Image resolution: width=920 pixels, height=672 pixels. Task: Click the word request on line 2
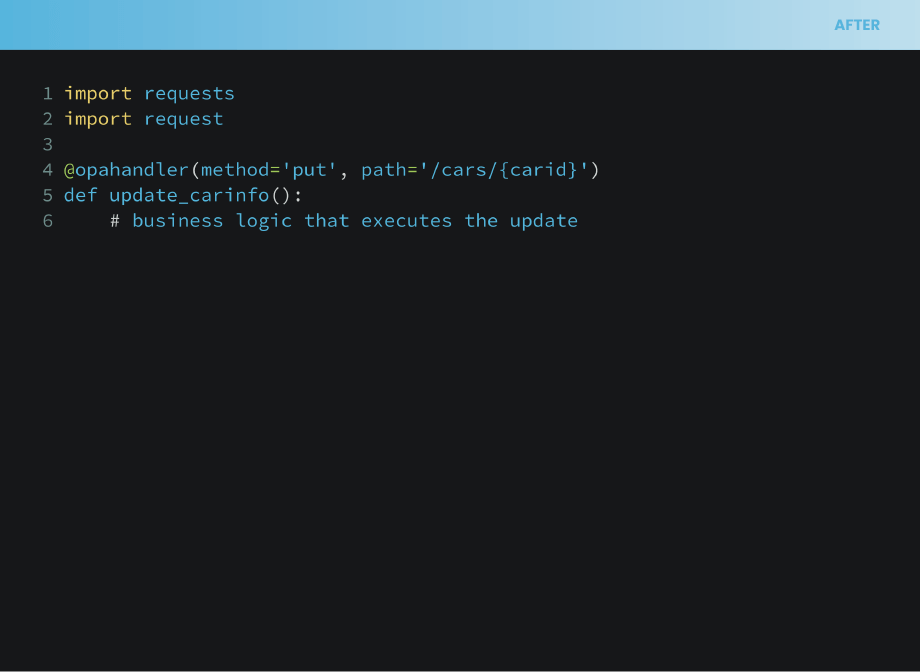point(184,120)
